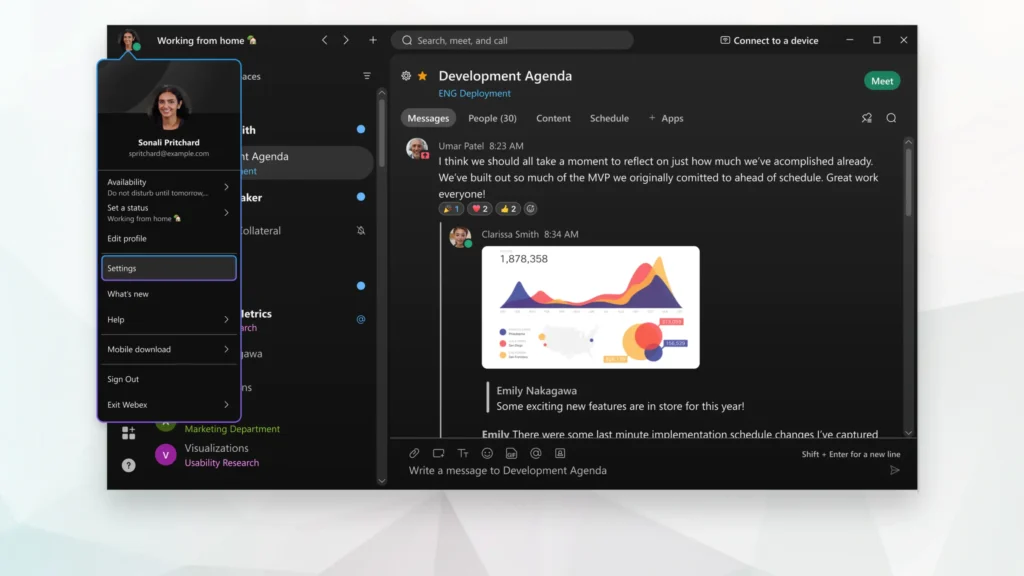Switch to the People (30) tab
Screen dimensions: 1024x576
[x=492, y=117]
